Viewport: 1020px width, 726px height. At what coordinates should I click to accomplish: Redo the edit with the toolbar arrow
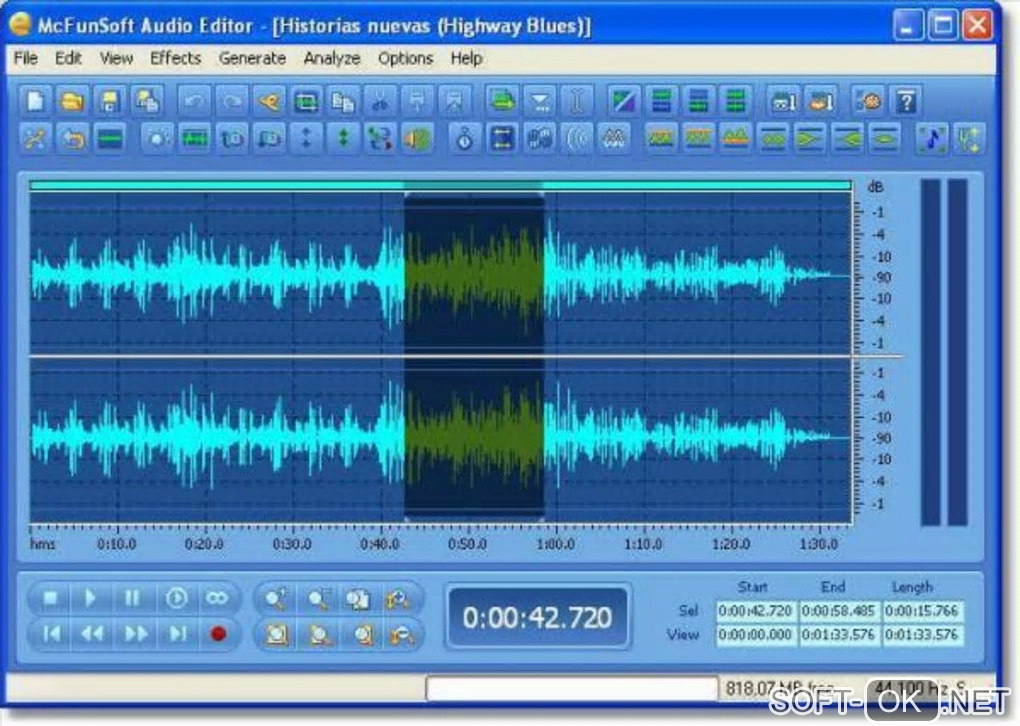[232, 101]
